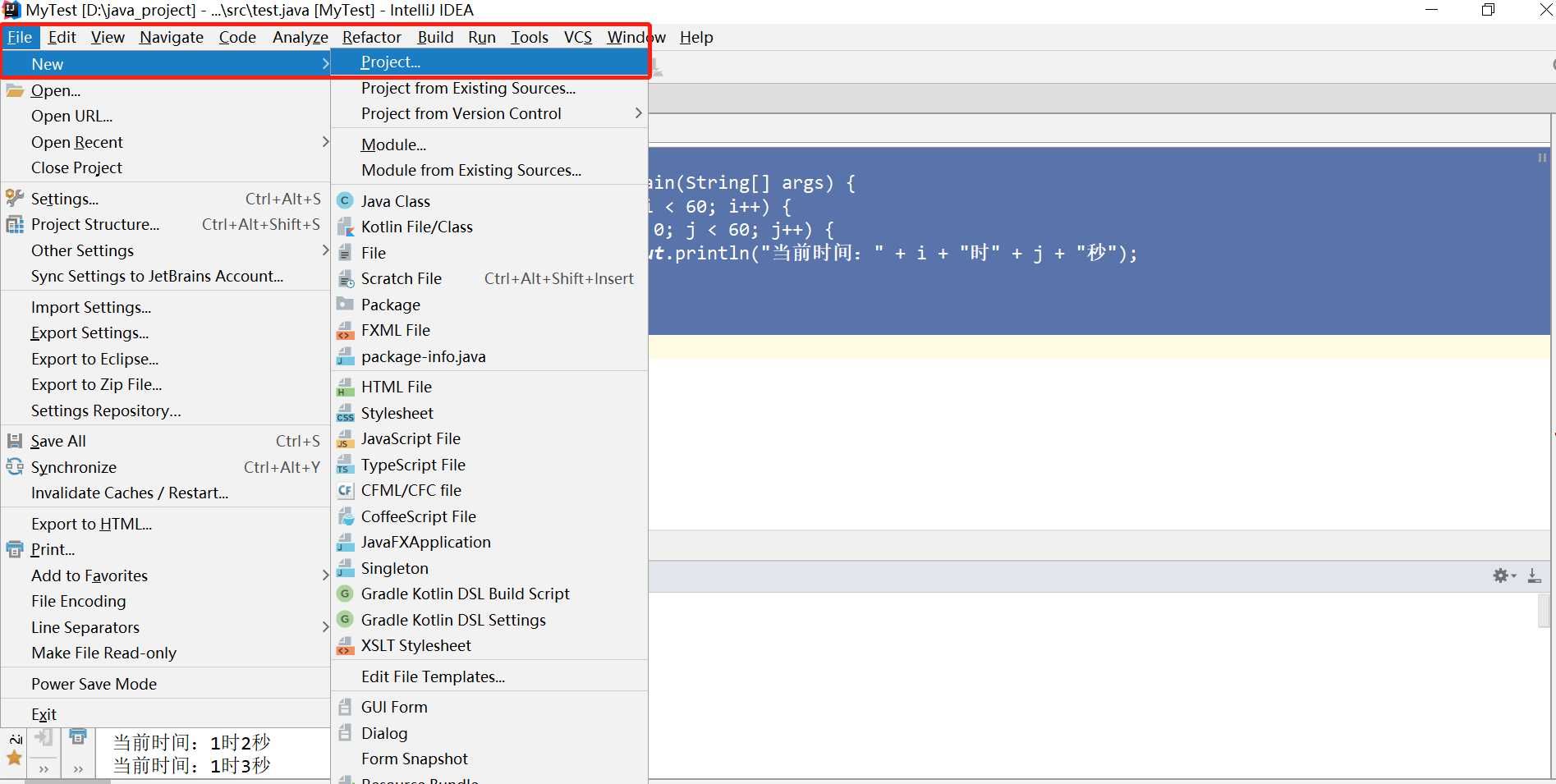Click the Dialog icon
This screenshot has width=1556, height=784.
(346, 732)
